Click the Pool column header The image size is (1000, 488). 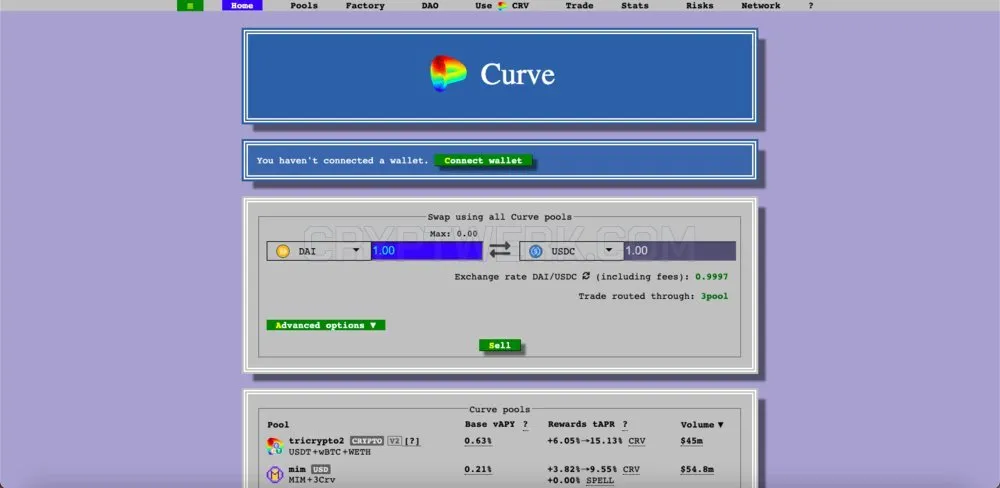pos(278,425)
